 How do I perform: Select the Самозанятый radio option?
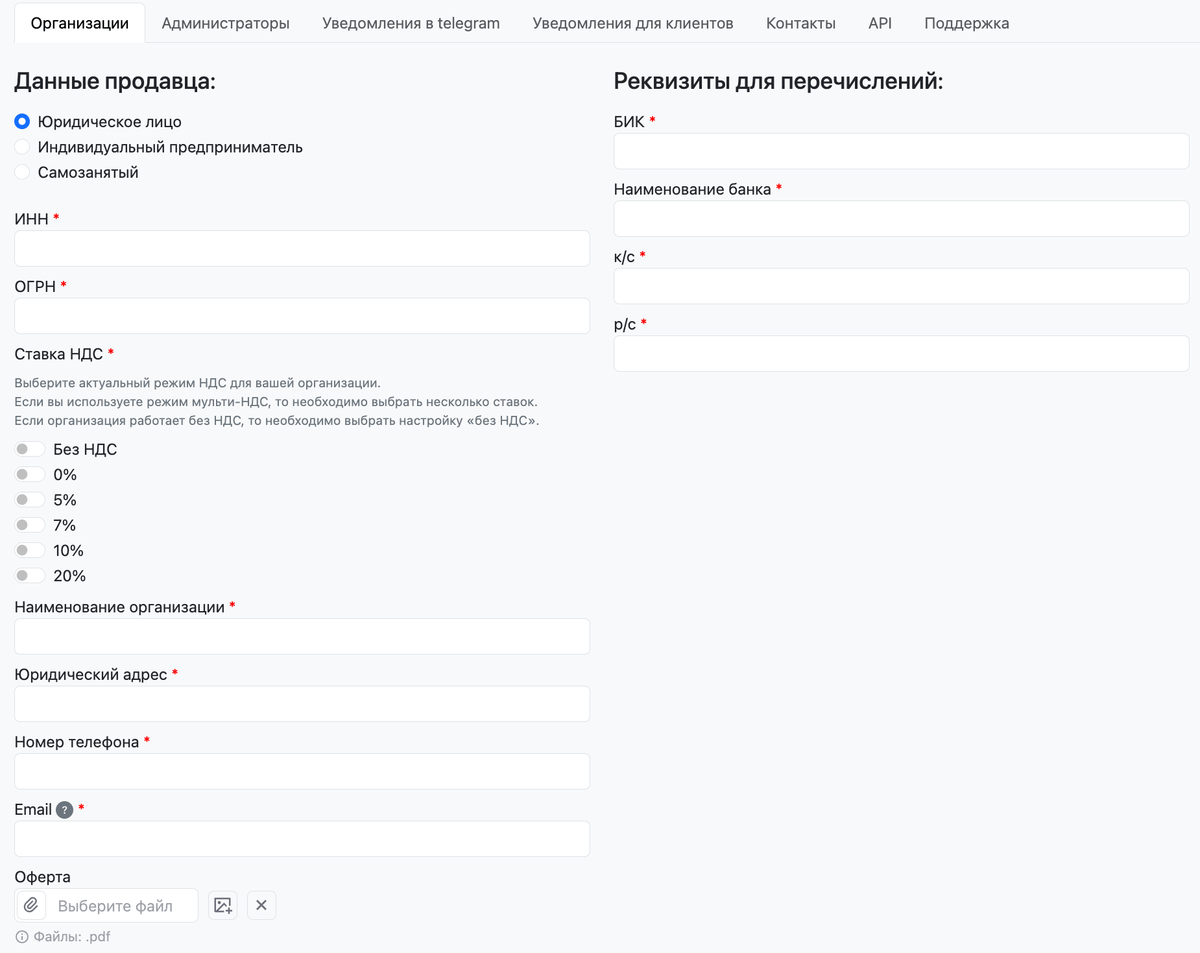tap(22, 172)
